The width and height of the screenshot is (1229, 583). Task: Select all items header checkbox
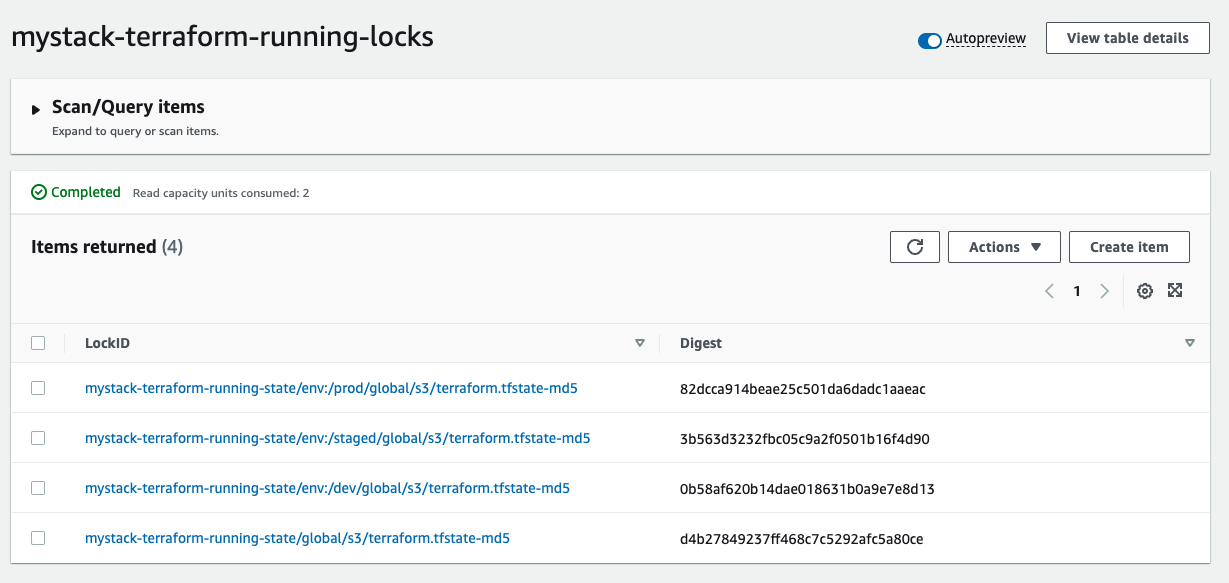tap(38, 343)
